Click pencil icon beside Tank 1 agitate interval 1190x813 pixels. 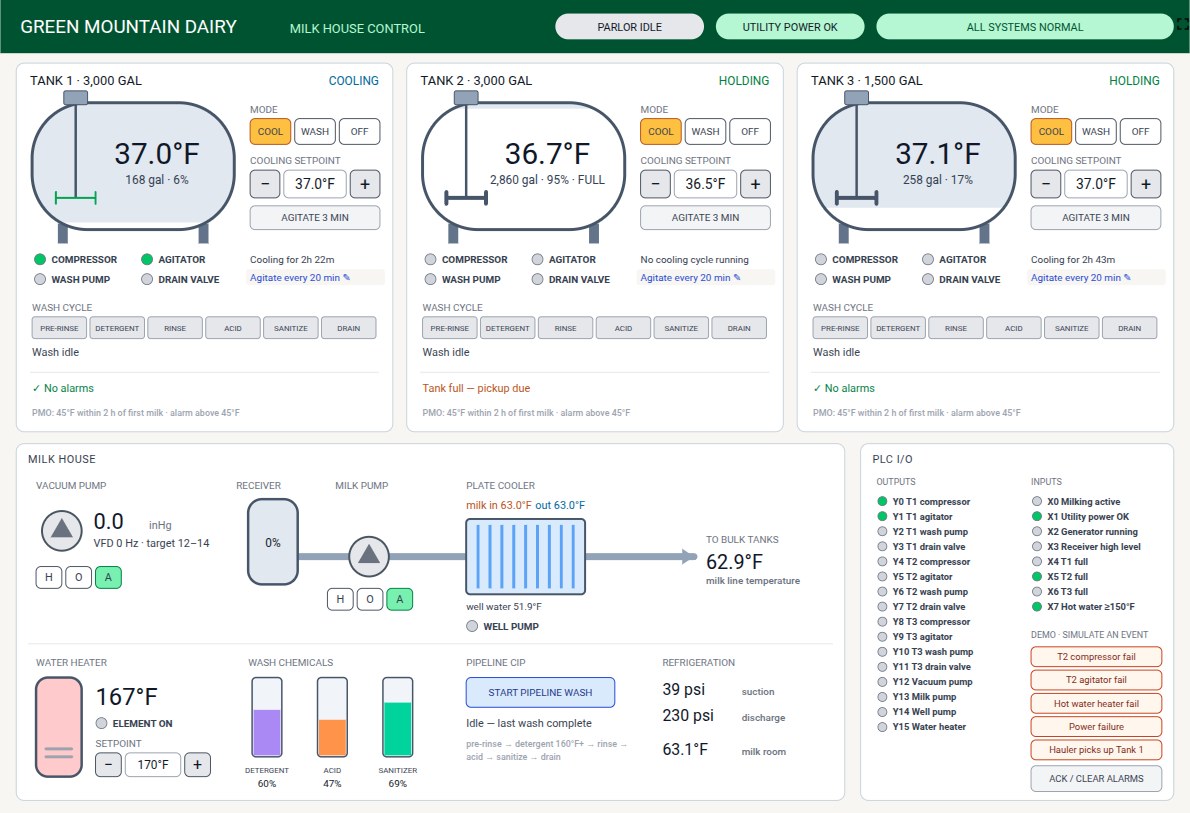pyautogui.click(x=347, y=278)
